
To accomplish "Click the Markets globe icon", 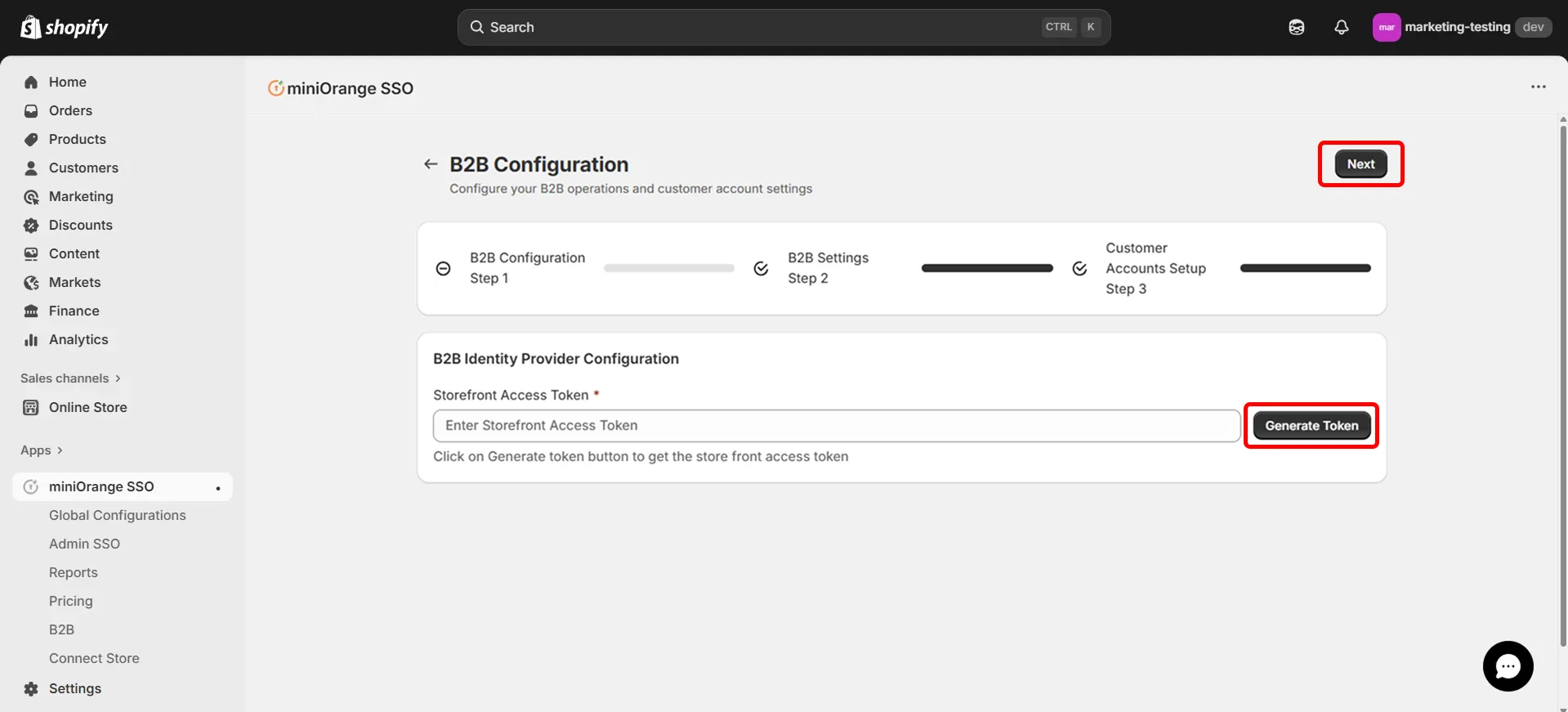I will tap(31, 282).
